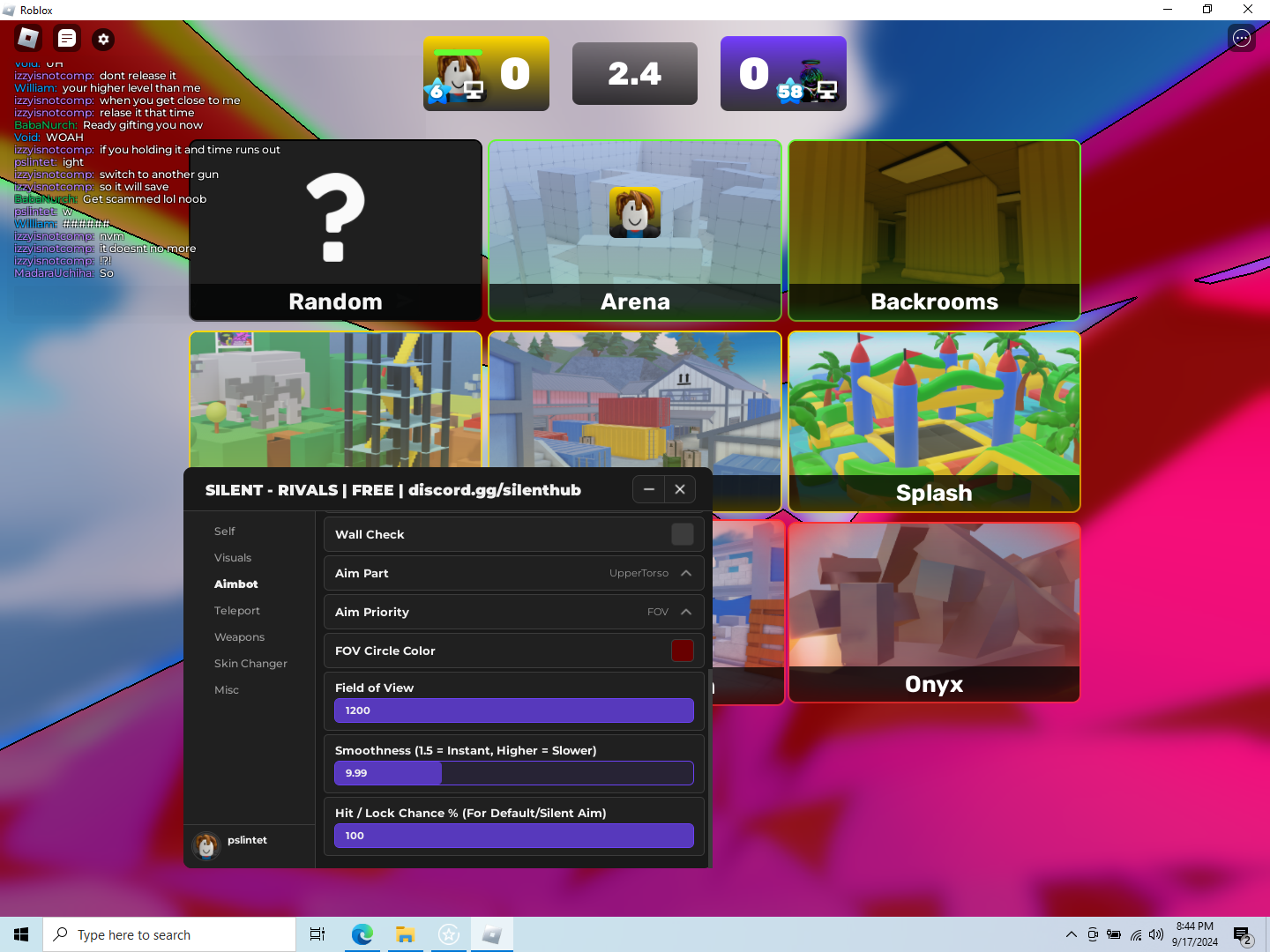Open Windows Start menu
Image resolution: width=1270 pixels, height=952 pixels.
click(x=21, y=934)
